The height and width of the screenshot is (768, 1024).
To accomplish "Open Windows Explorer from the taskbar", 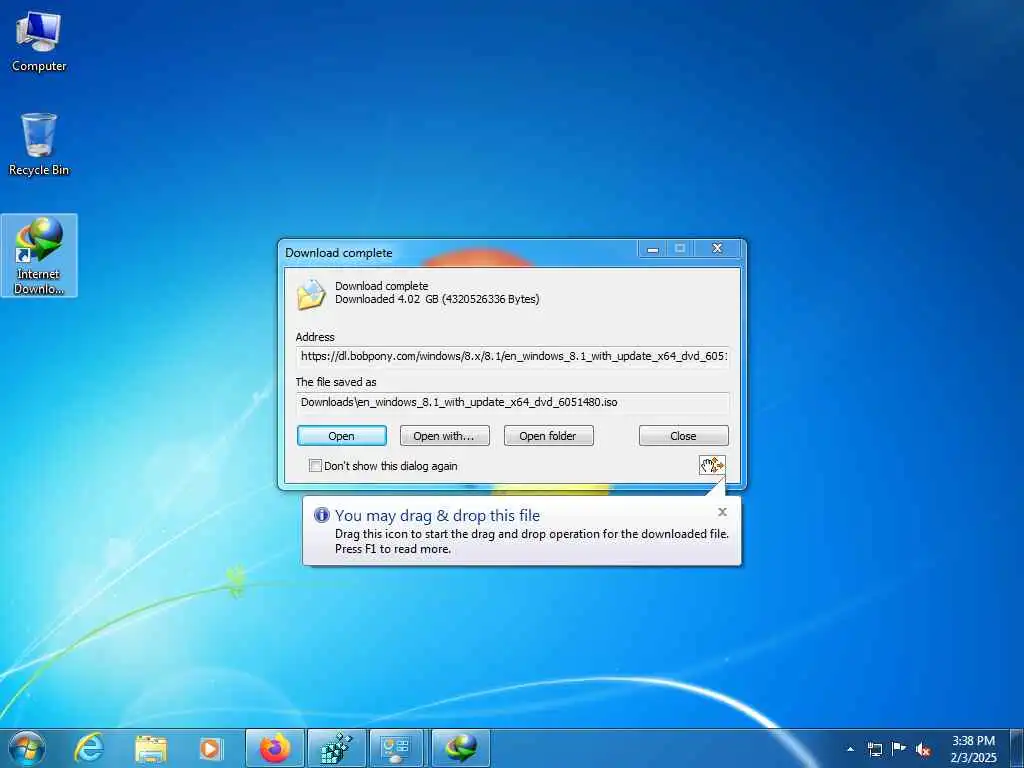I will [x=151, y=749].
